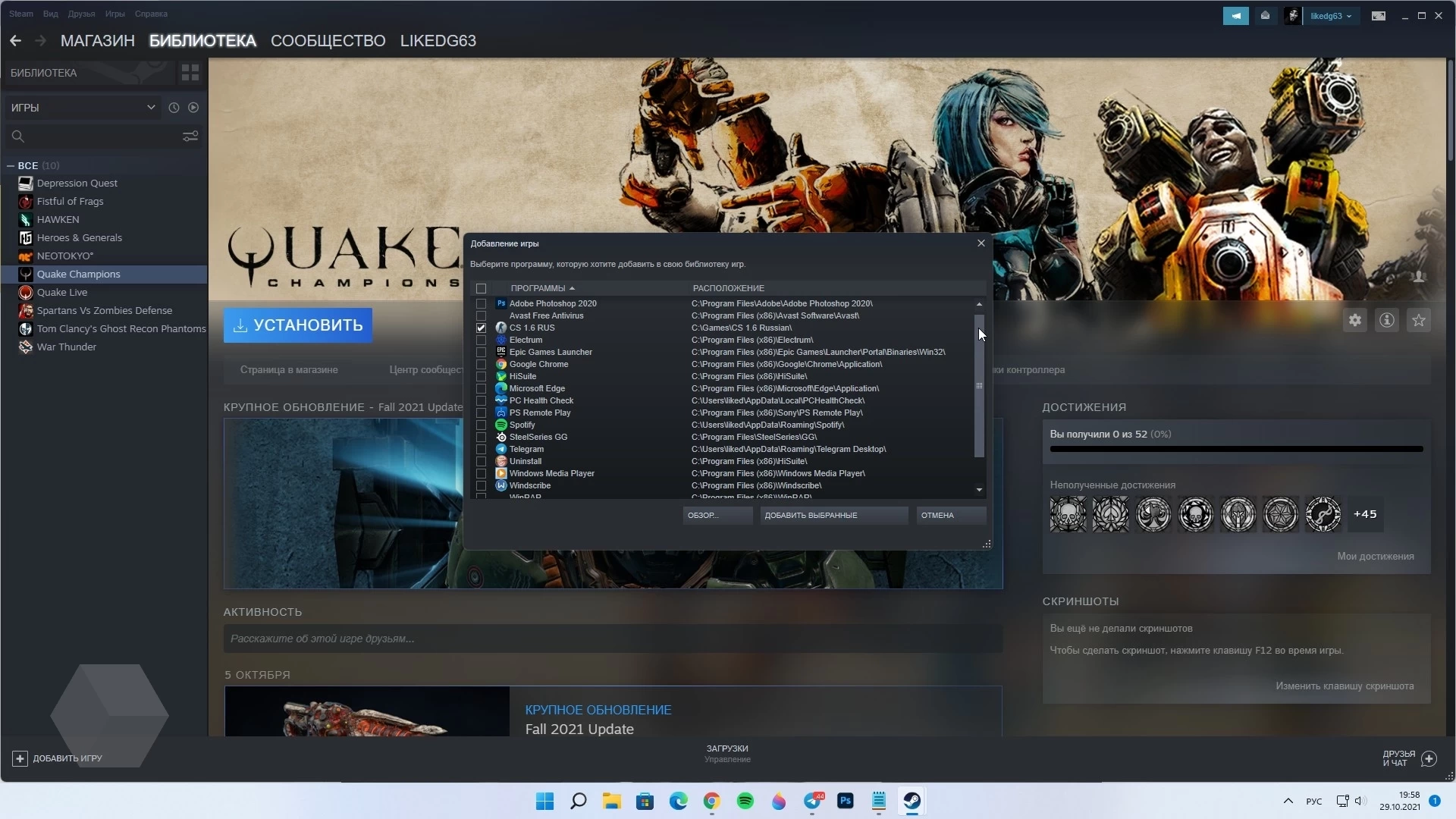Click the achievements progress bar
The image size is (1456, 819).
[x=1236, y=449]
